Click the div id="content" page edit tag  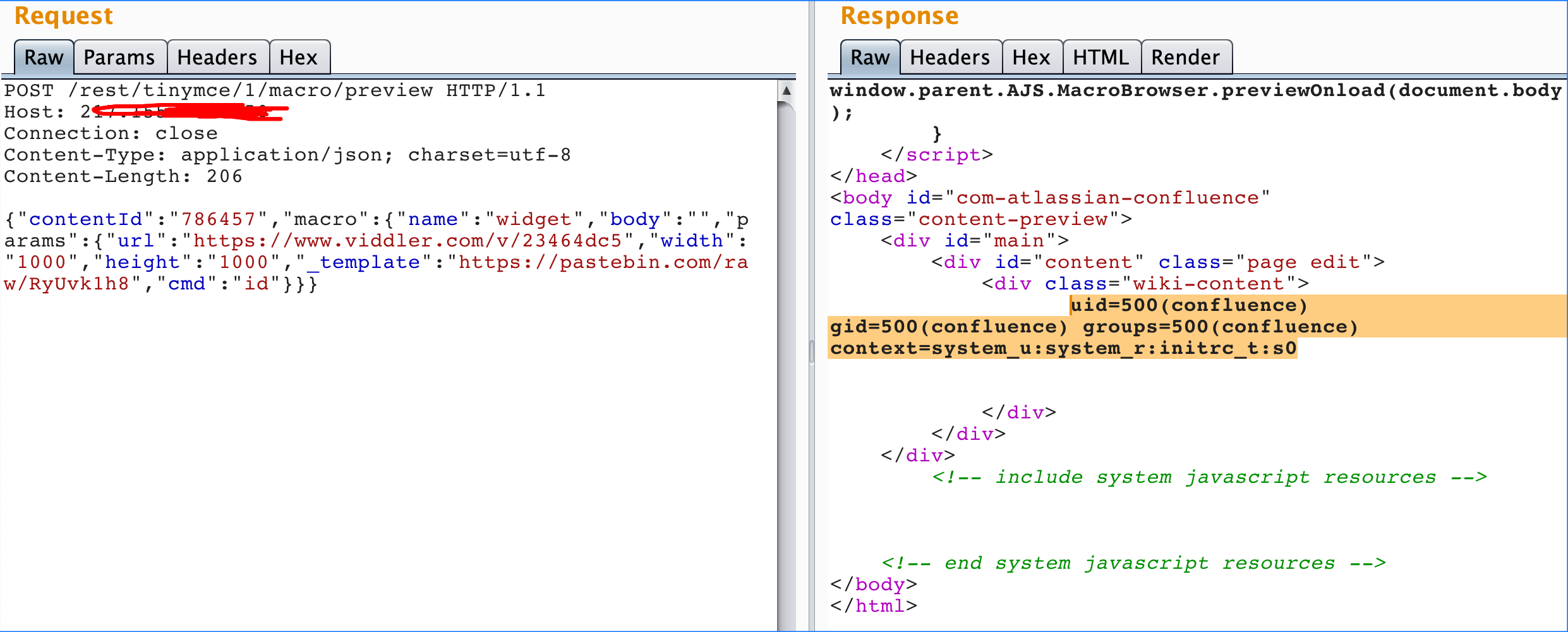point(1158,262)
